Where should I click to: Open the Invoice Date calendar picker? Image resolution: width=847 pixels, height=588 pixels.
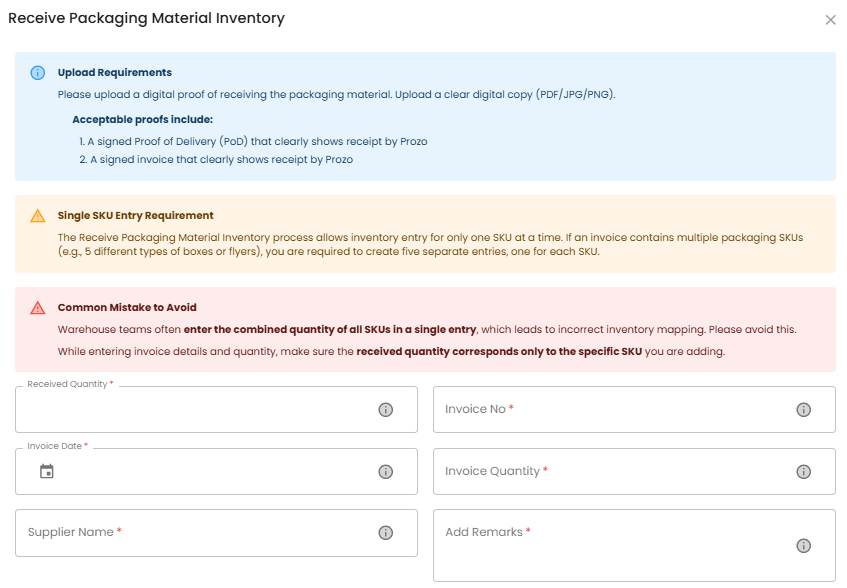(46, 472)
